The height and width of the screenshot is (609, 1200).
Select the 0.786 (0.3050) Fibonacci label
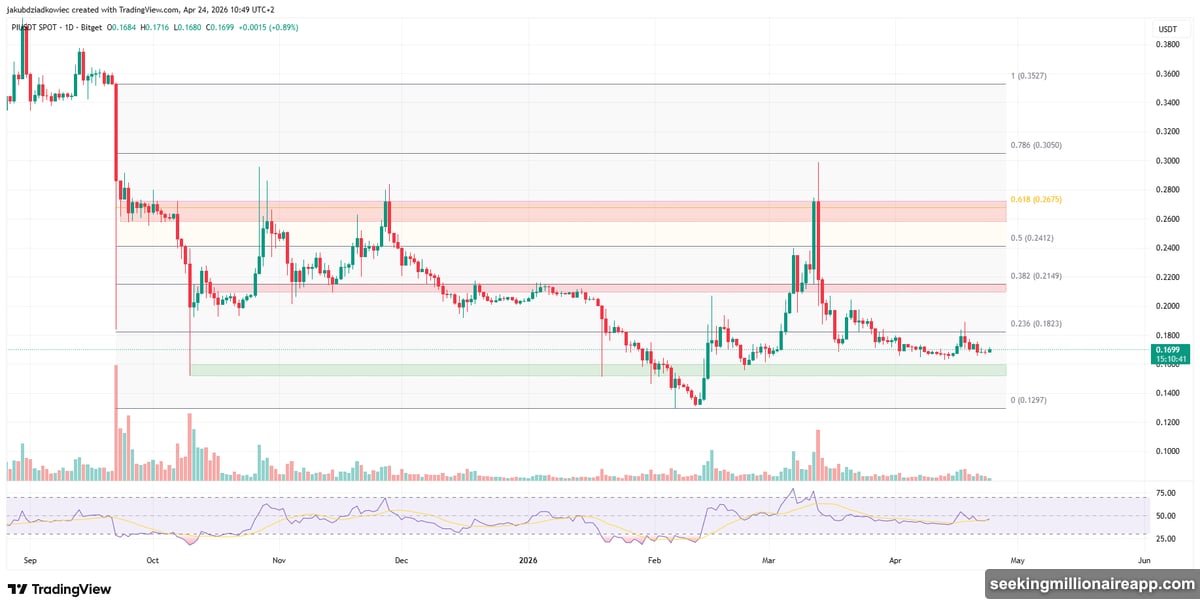click(x=1036, y=145)
